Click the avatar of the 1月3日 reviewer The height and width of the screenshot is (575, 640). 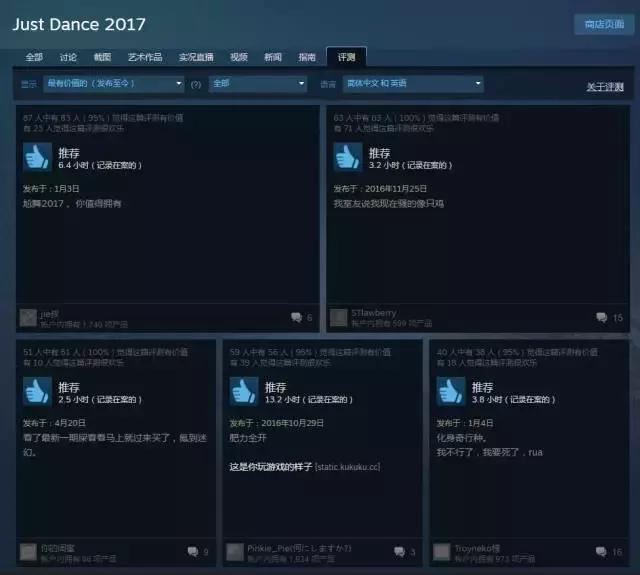tap(28, 318)
